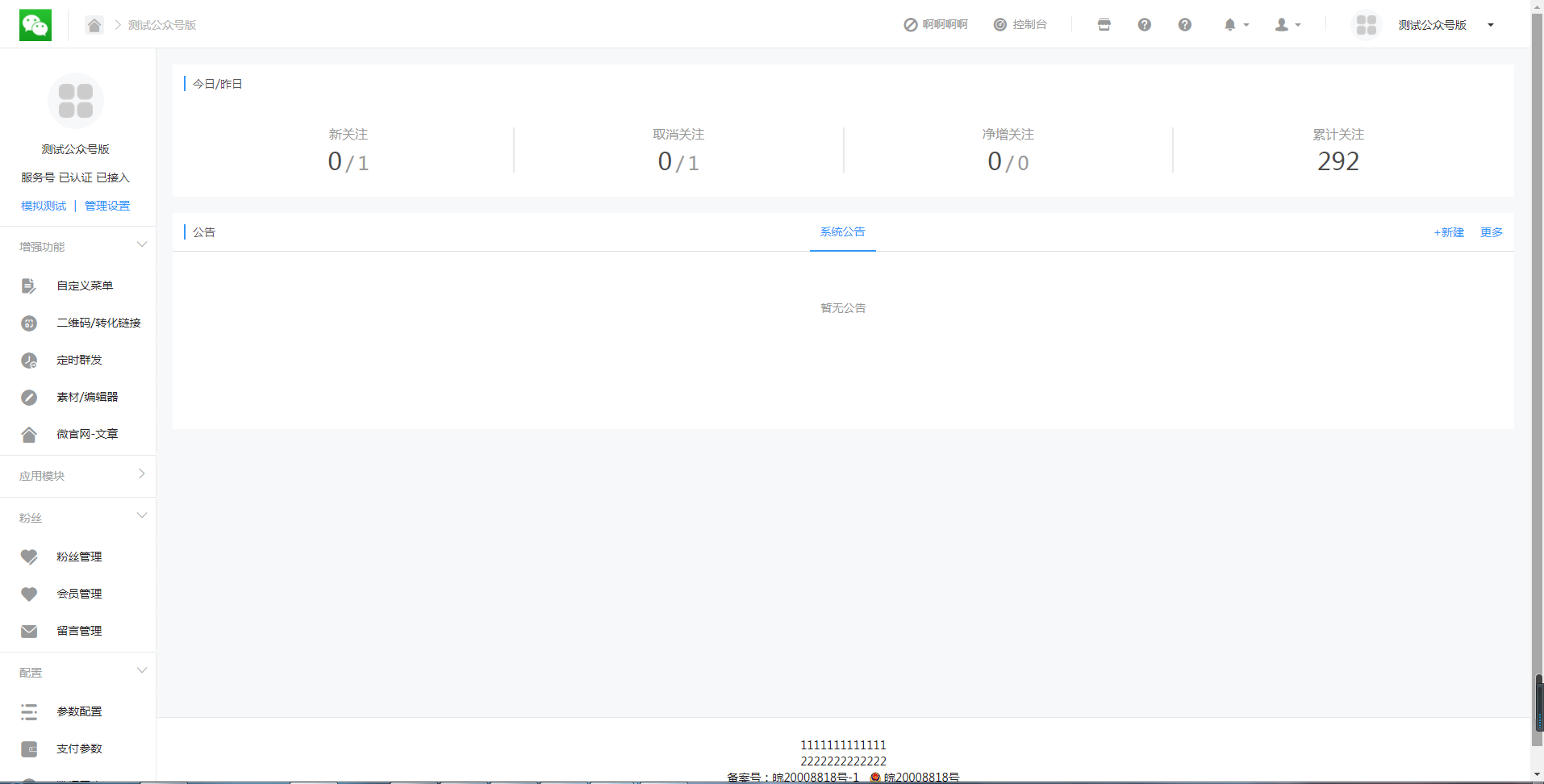This screenshot has height=784, width=1544.
Task: Click sidebar account avatar image
Action: coord(76,101)
